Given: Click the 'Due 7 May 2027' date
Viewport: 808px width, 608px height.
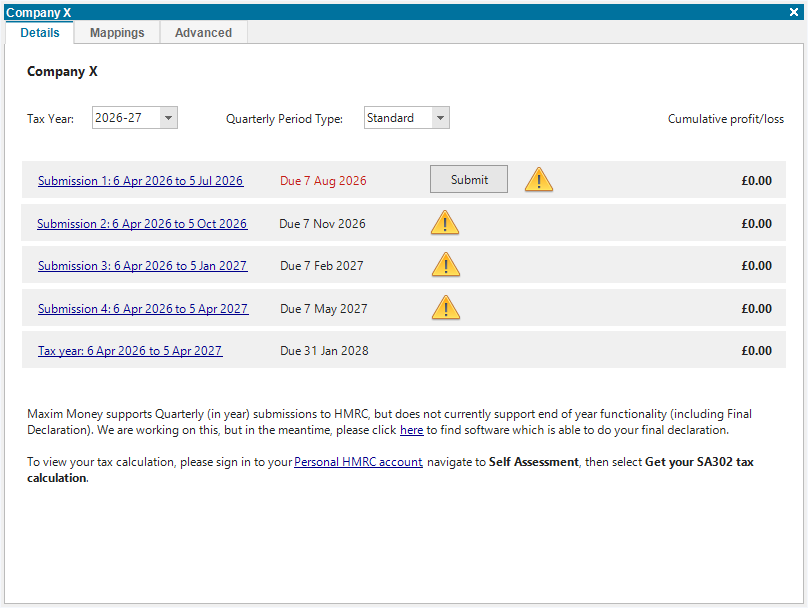Looking at the screenshot, I should point(324,309).
